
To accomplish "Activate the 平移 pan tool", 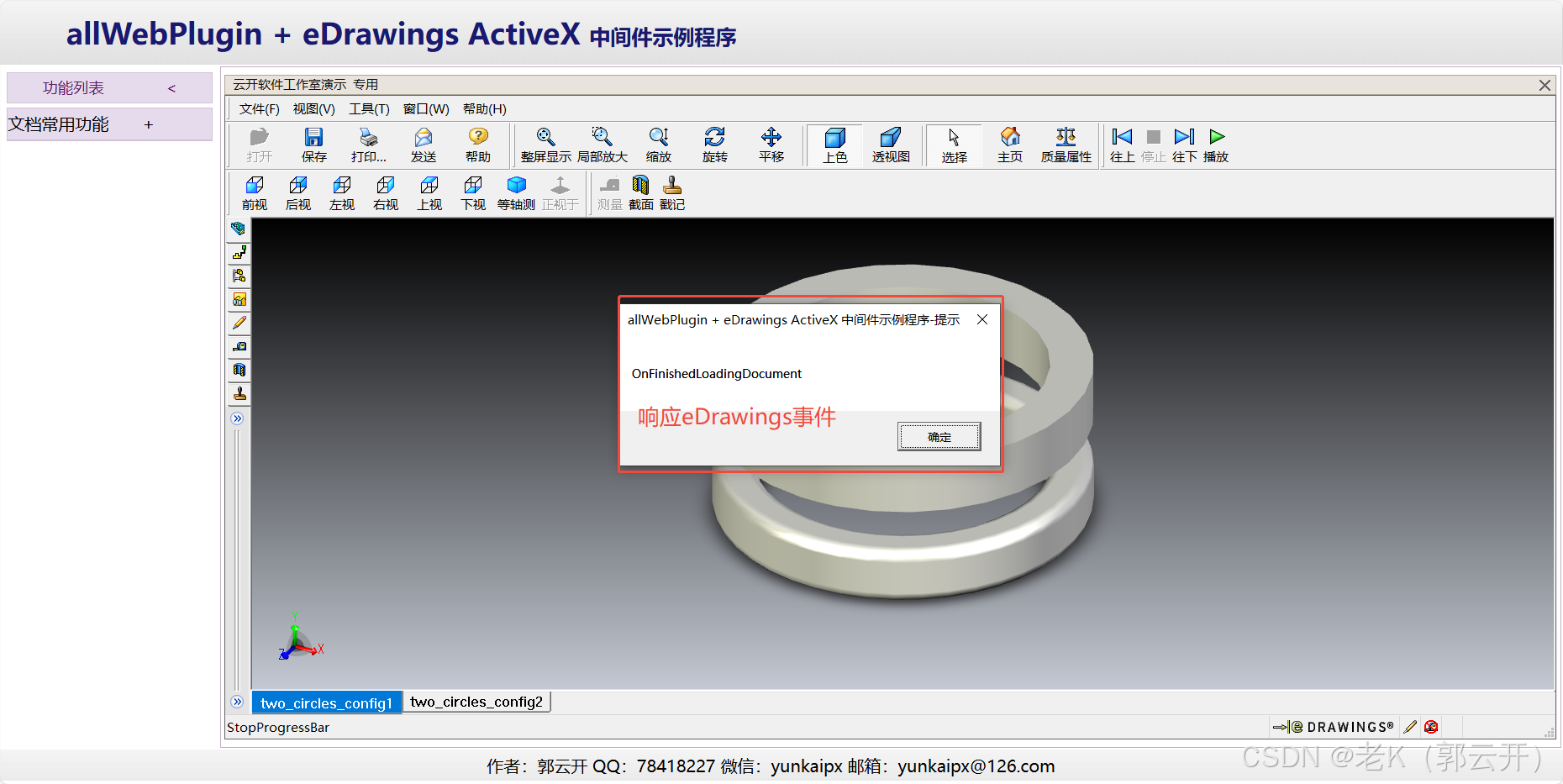I will [771, 144].
